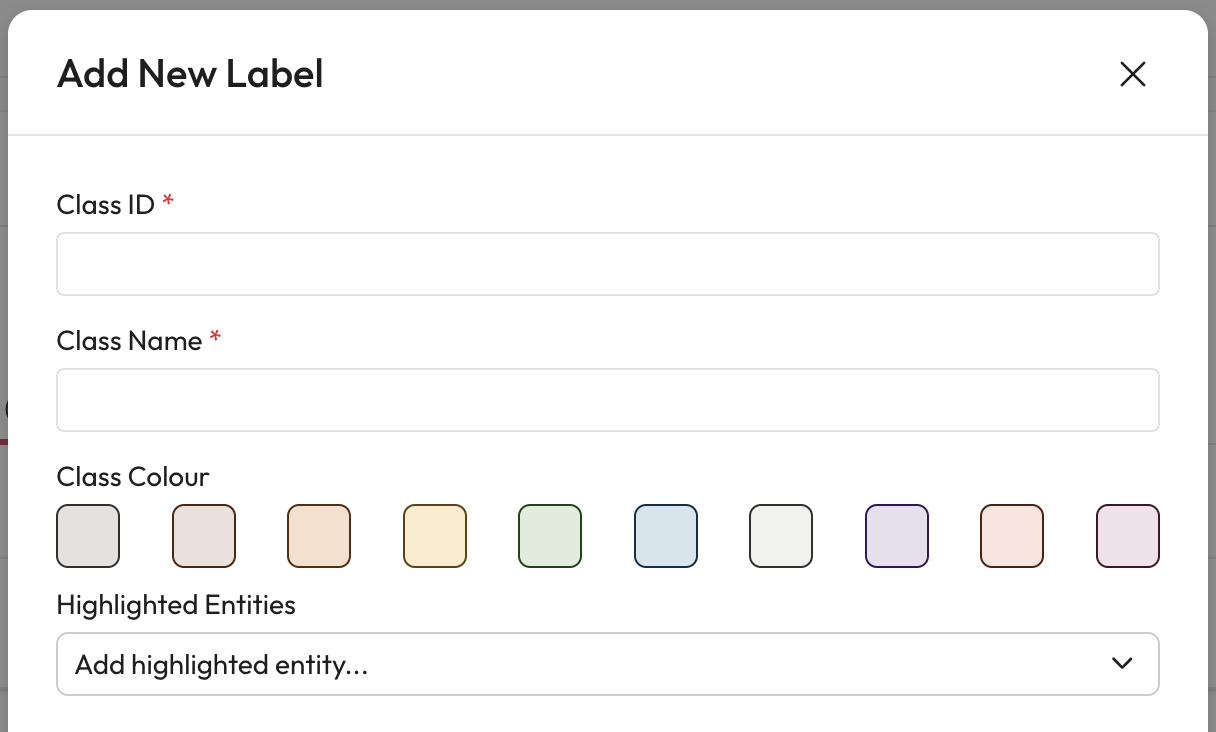Click the Class Name label text
Image resolution: width=1216 pixels, height=732 pixels.
coord(129,341)
